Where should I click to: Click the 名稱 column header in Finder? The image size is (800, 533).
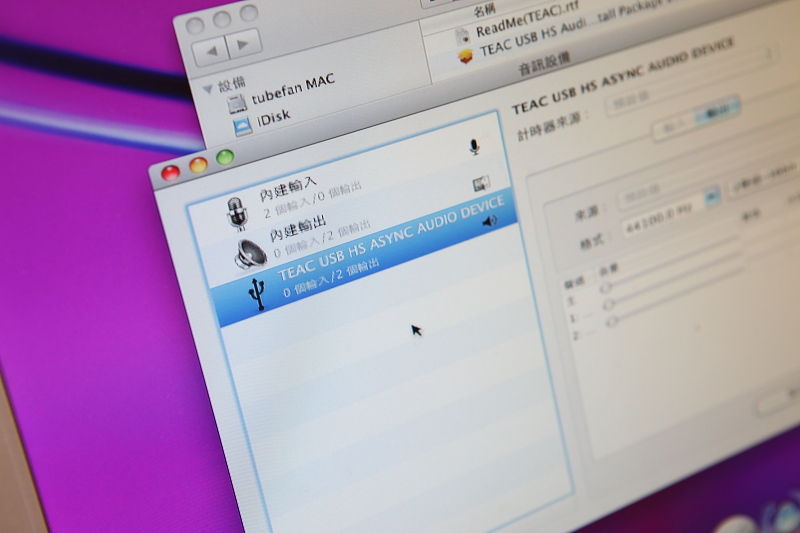click(484, 10)
